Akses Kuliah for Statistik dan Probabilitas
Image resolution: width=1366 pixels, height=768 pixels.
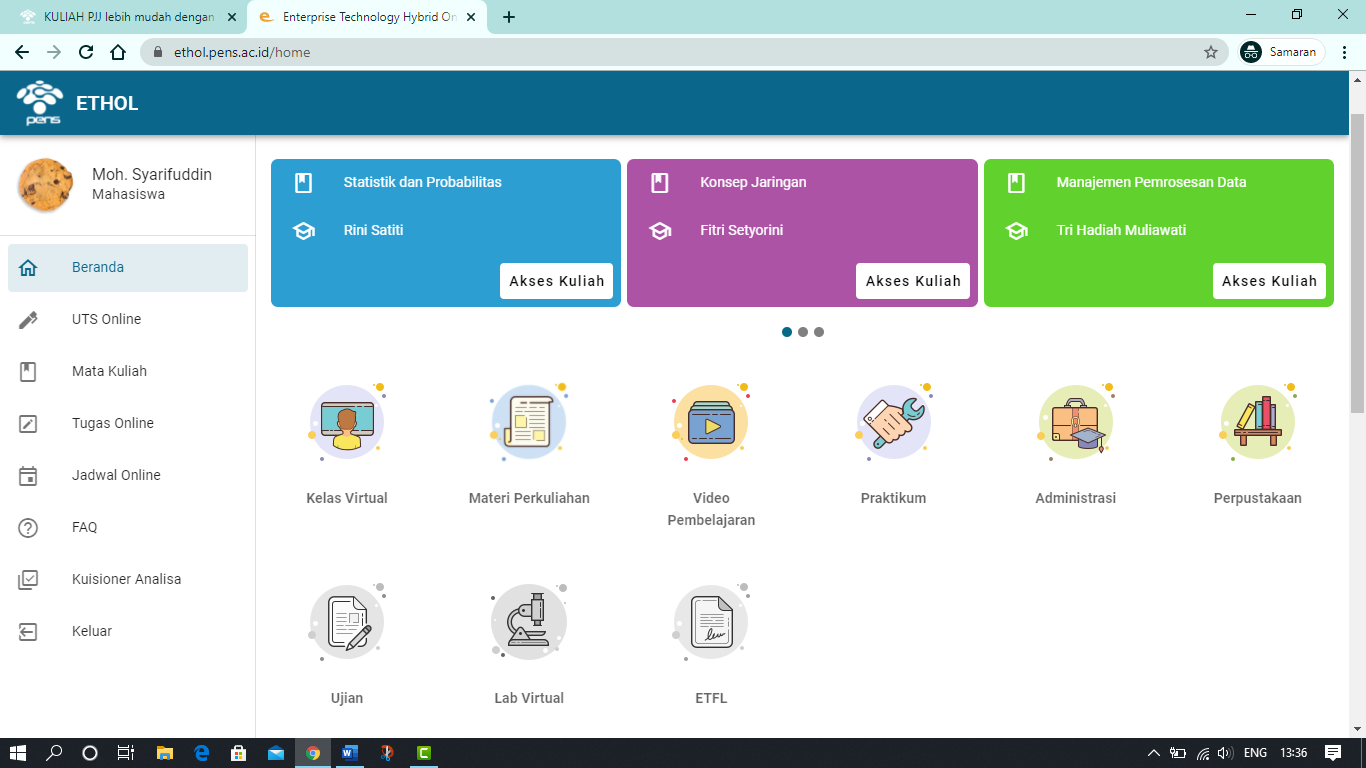[x=556, y=281]
